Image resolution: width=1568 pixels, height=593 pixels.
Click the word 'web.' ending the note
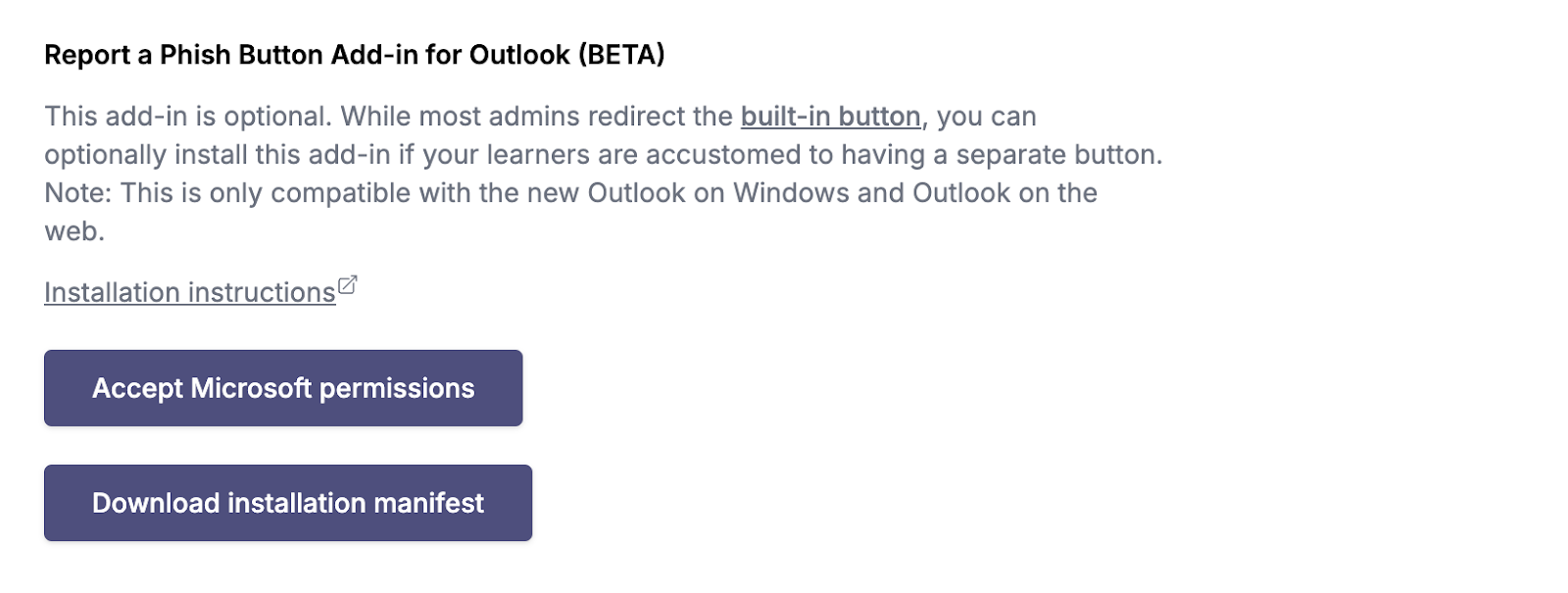[x=74, y=231]
